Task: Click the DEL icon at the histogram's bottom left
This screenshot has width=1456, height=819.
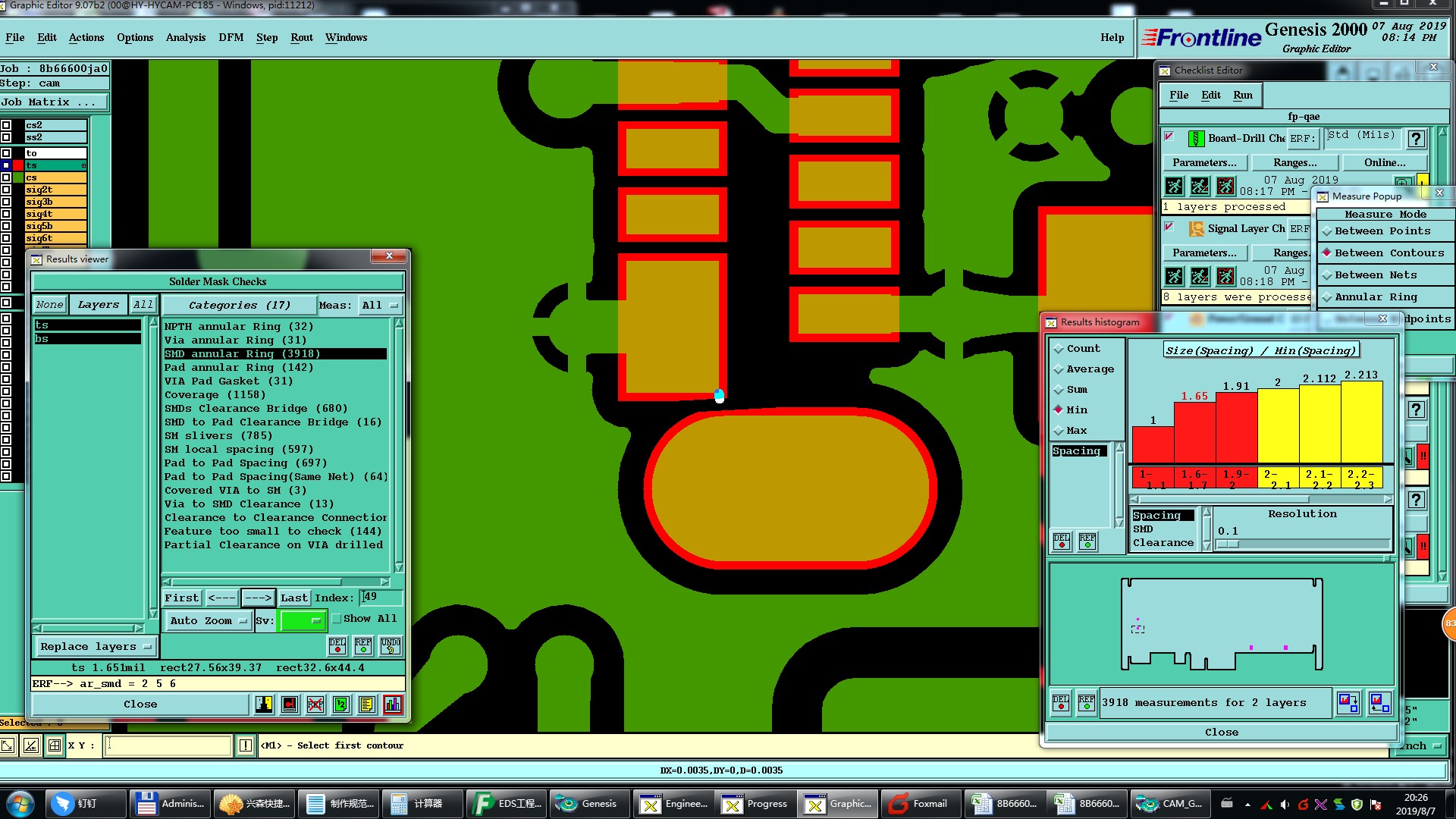Action: (1061, 703)
